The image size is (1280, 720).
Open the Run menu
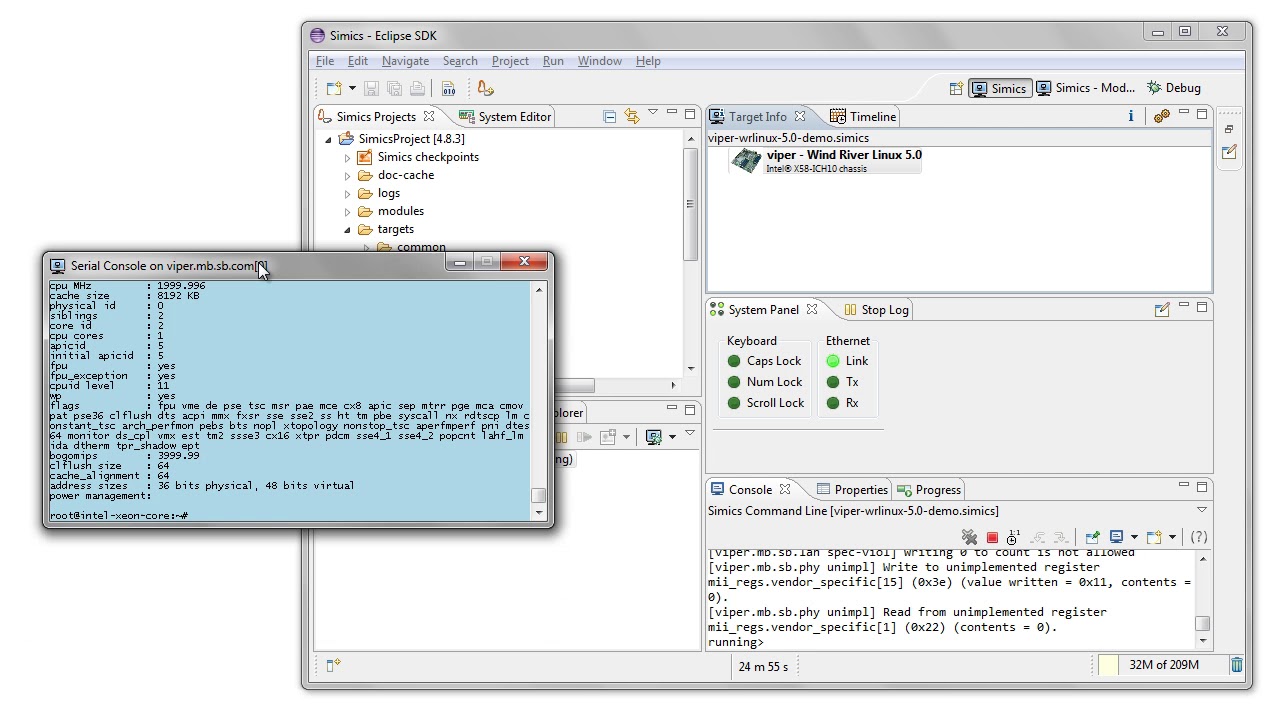[x=553, y=61]
